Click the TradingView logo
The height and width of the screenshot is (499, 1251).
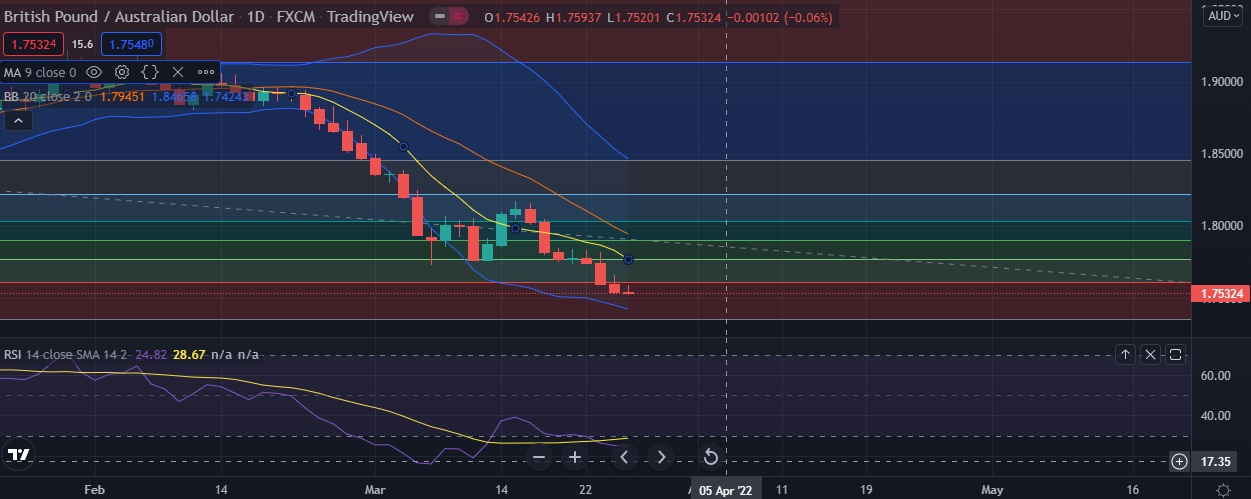click(19, 455)
